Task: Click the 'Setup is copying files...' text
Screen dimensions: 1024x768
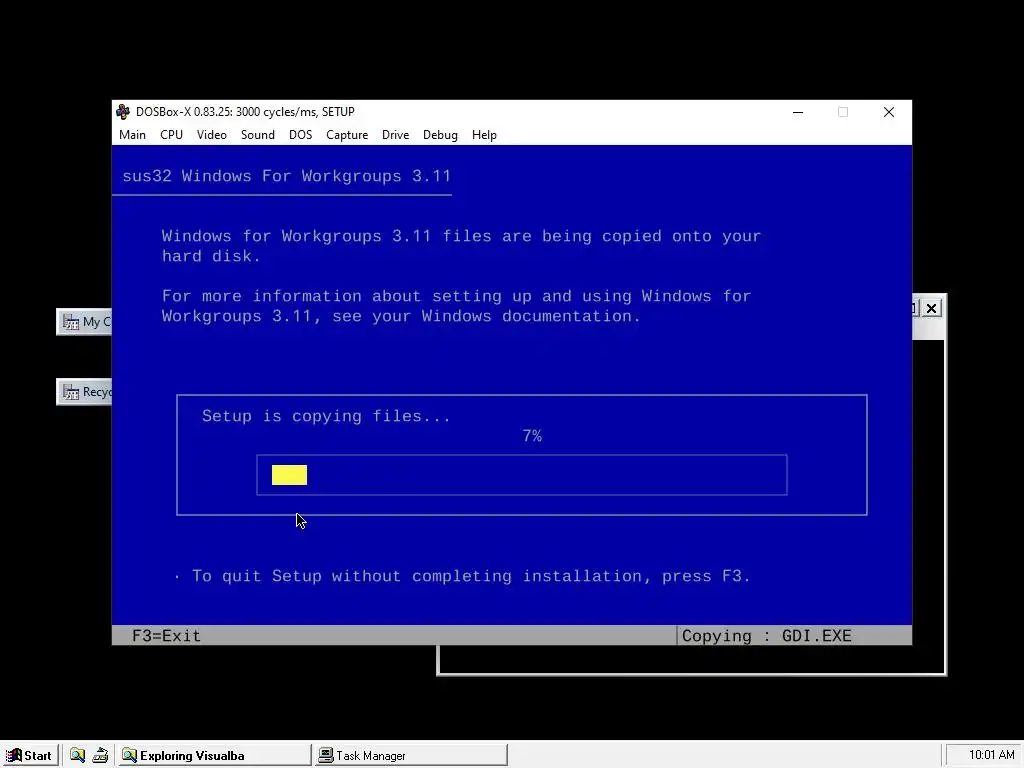Action: tap(326, 416)
